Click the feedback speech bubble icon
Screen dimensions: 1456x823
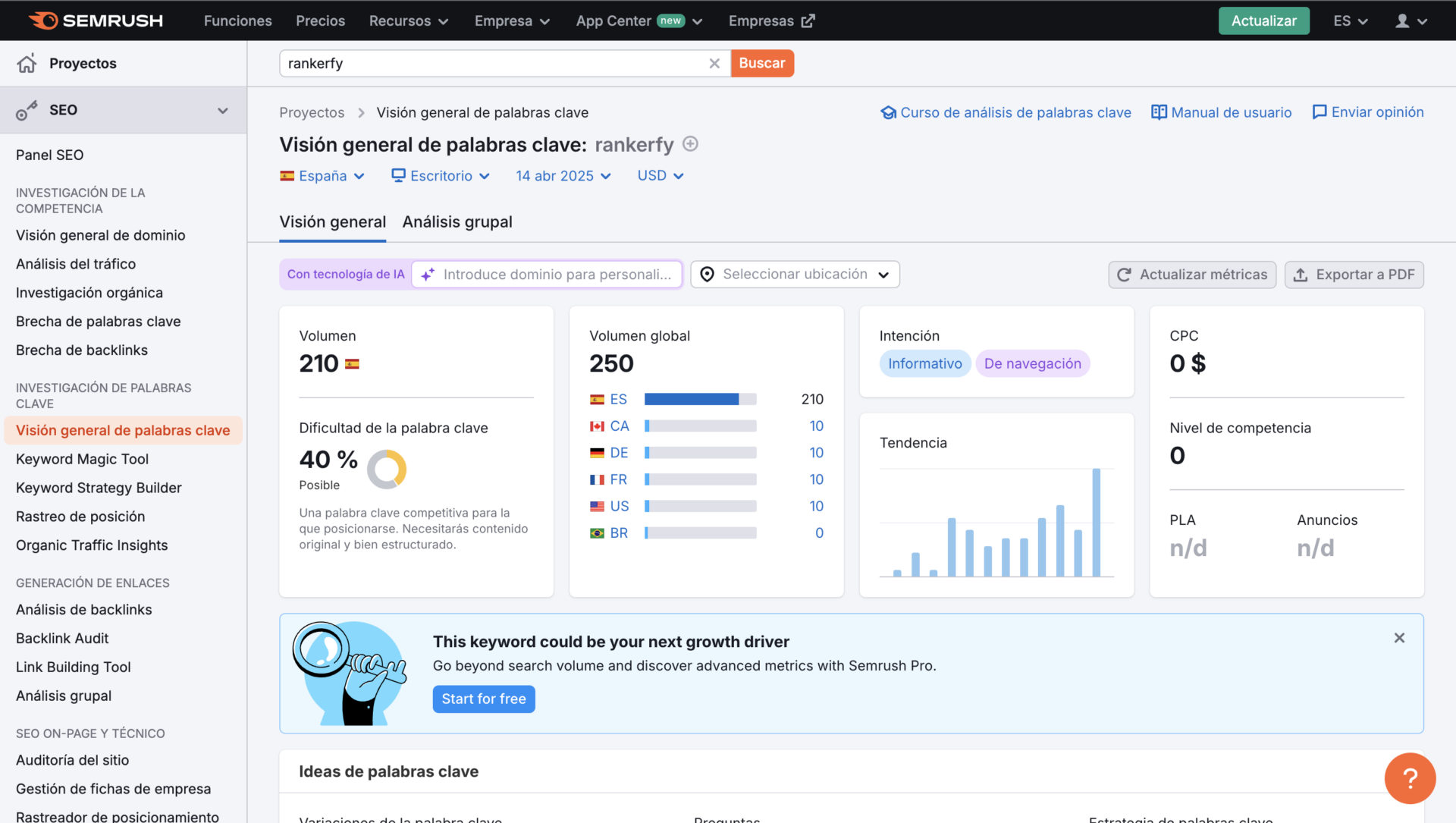1319,112
